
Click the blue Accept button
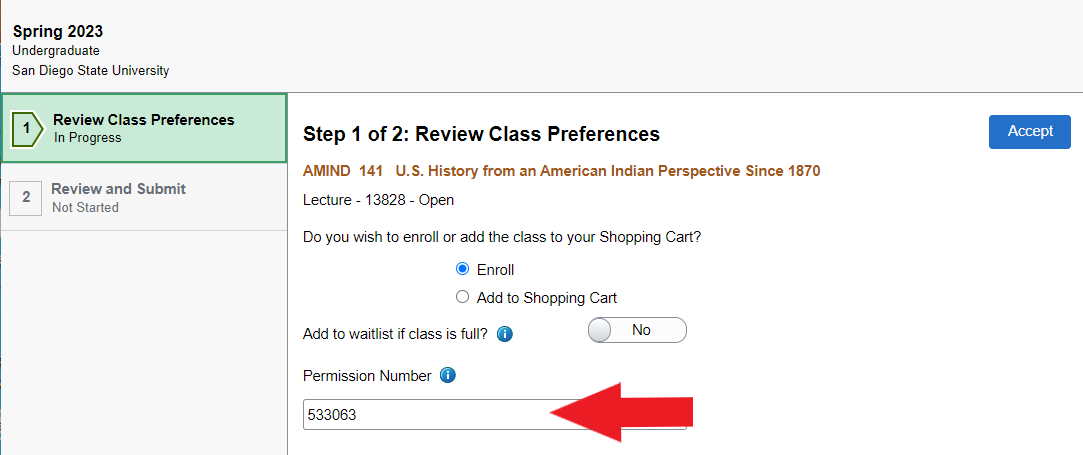[x=1030, y=132]
